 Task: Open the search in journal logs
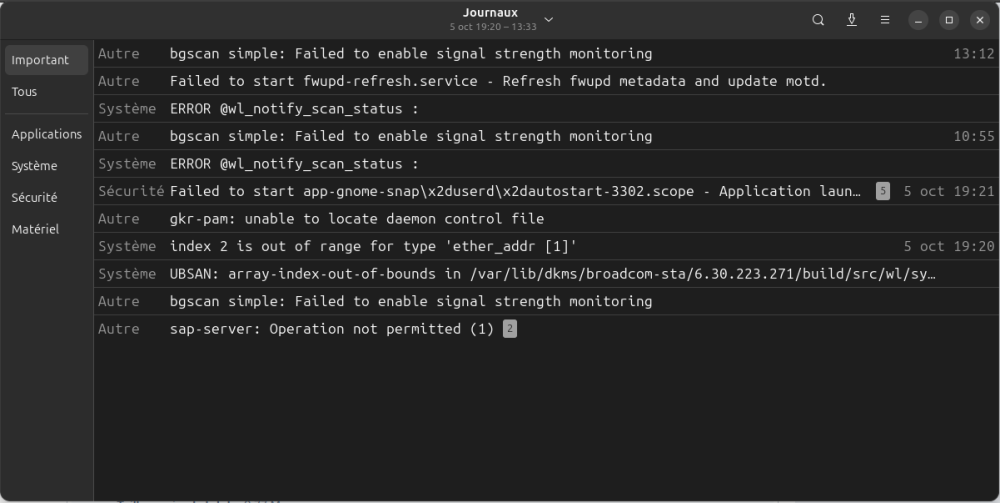tap(818, 20)
